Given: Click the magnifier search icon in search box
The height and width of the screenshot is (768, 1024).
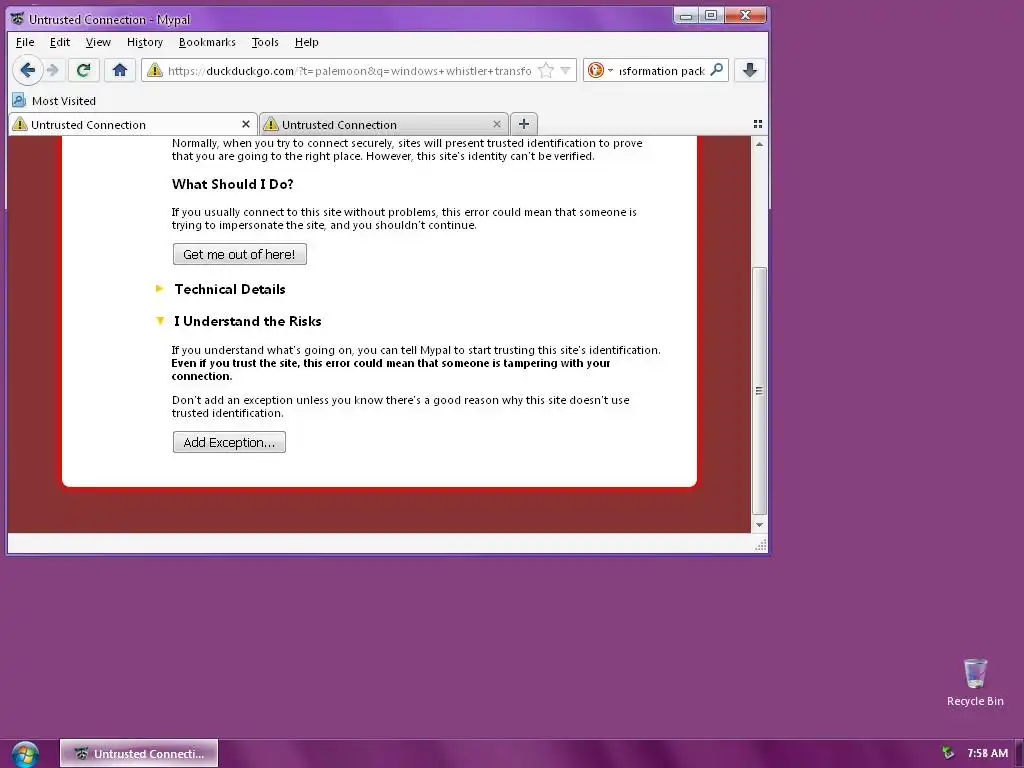Looking at the screenshot, I should [x=716, y=70].
